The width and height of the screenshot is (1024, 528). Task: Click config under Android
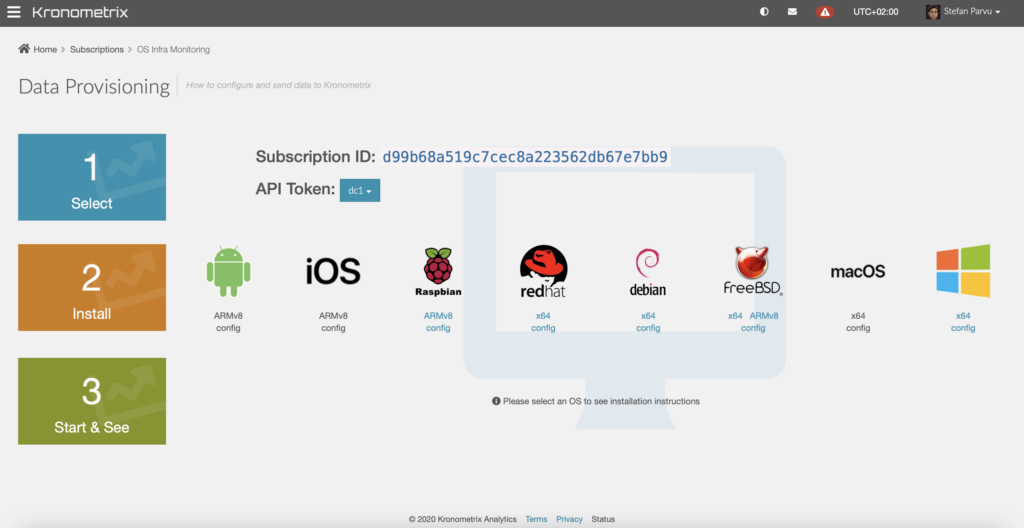[229, 328]
